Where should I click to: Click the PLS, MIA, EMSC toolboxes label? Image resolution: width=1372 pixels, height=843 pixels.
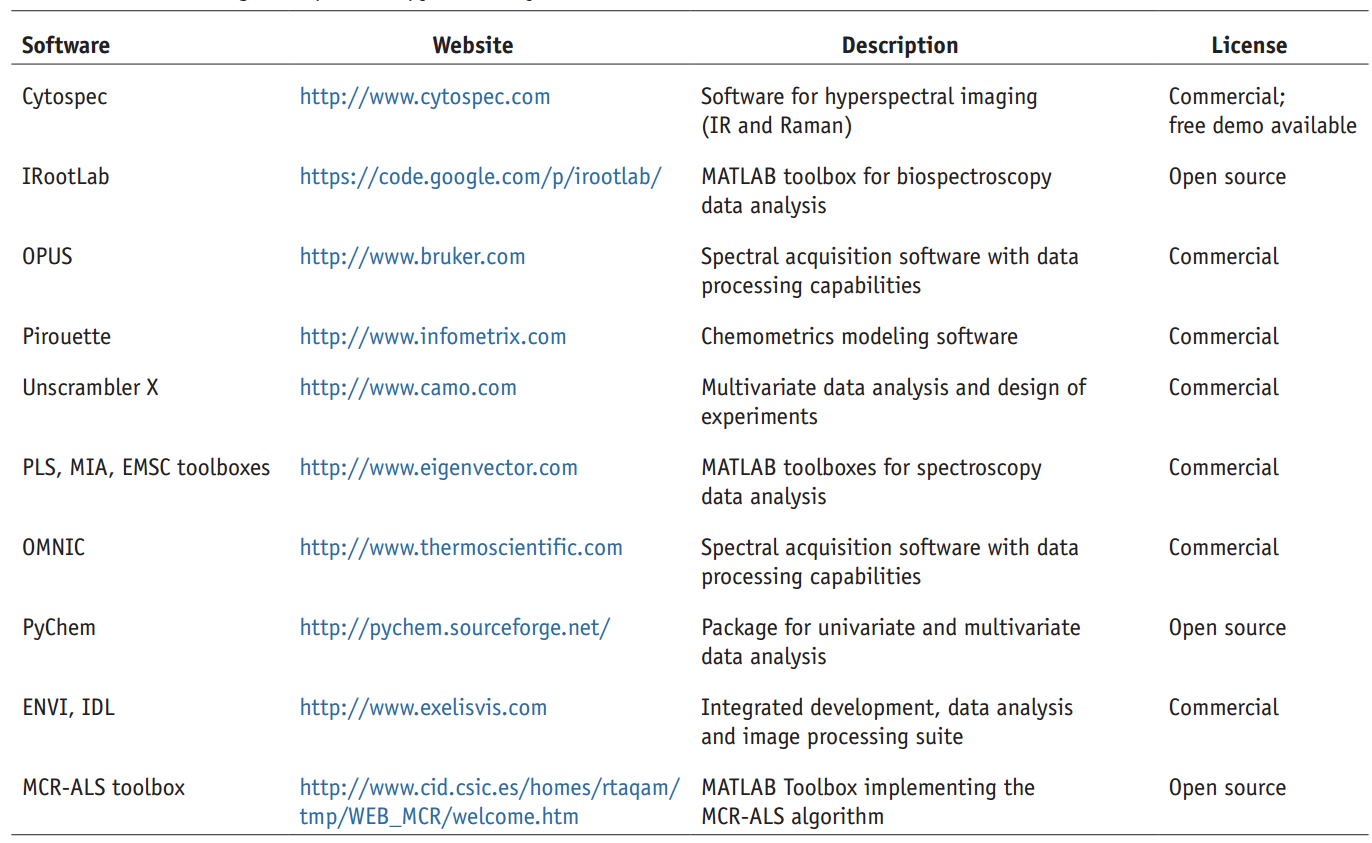point(146,468)
